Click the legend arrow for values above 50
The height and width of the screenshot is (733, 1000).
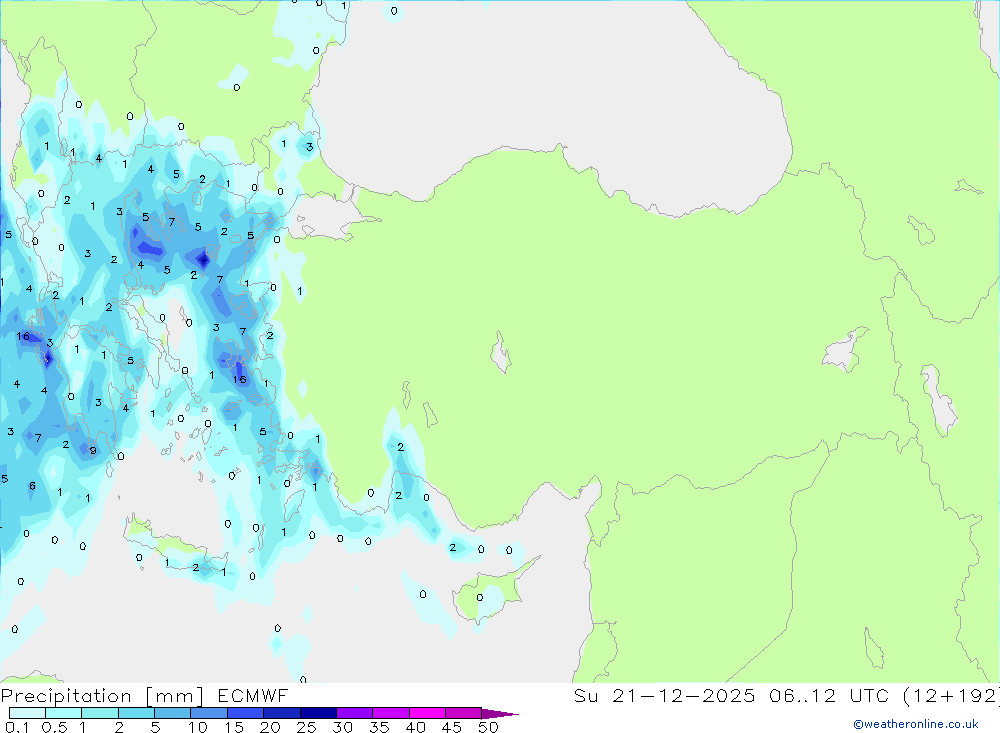[500, 713]
